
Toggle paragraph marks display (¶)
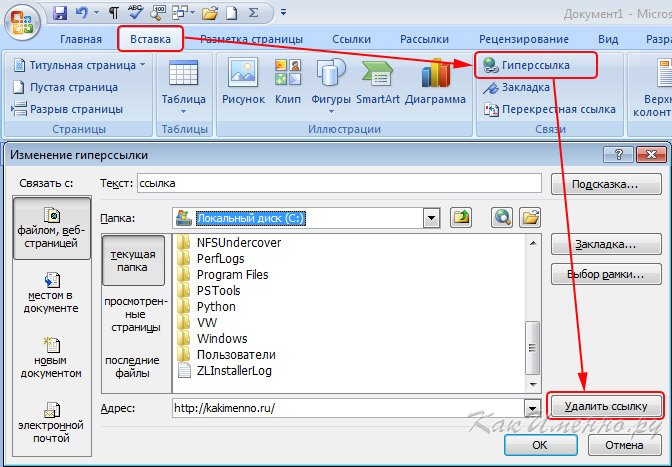(x=114, y=13)
